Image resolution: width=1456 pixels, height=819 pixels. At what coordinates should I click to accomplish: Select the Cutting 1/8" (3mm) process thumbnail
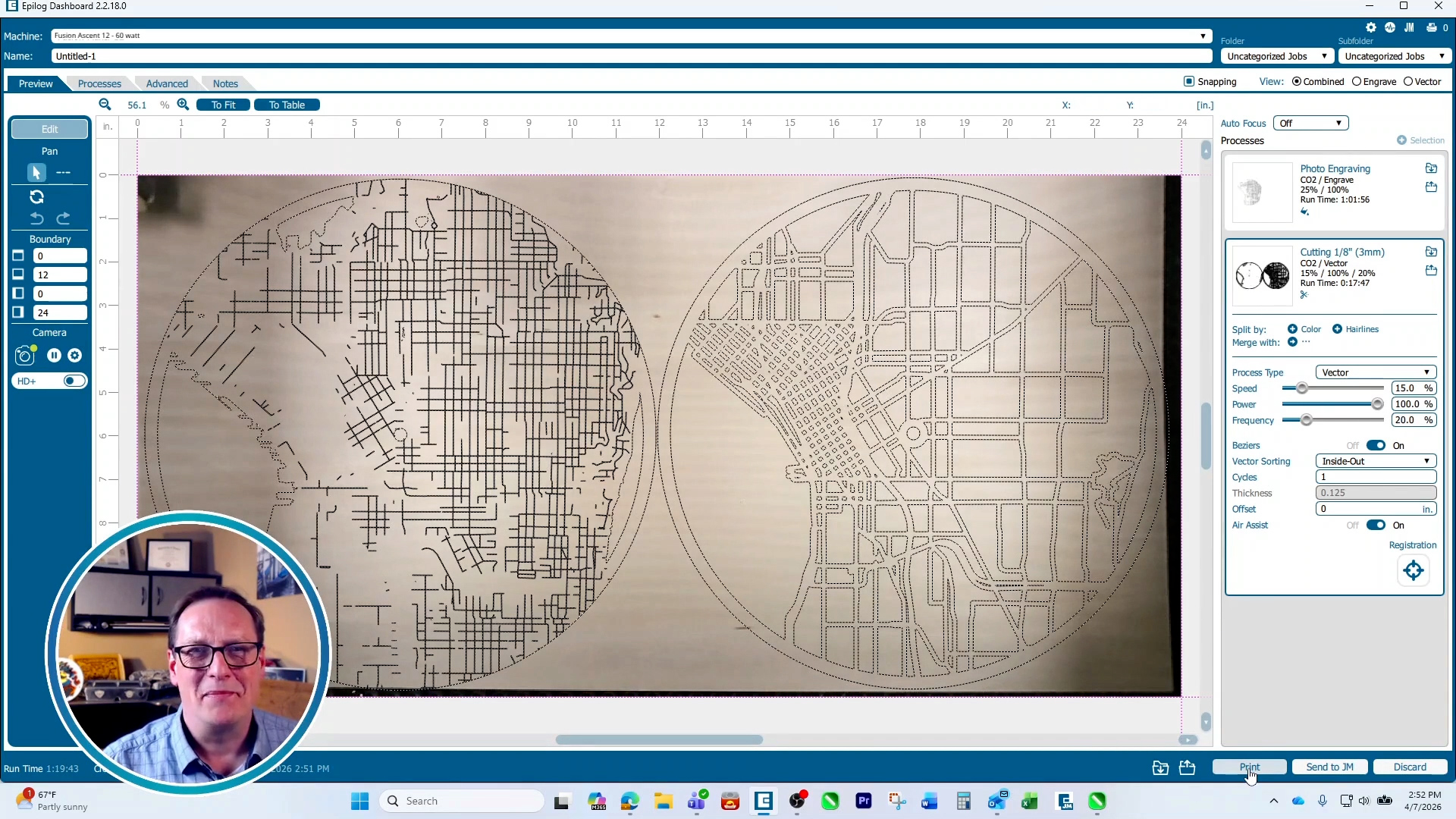point(1260,275)
